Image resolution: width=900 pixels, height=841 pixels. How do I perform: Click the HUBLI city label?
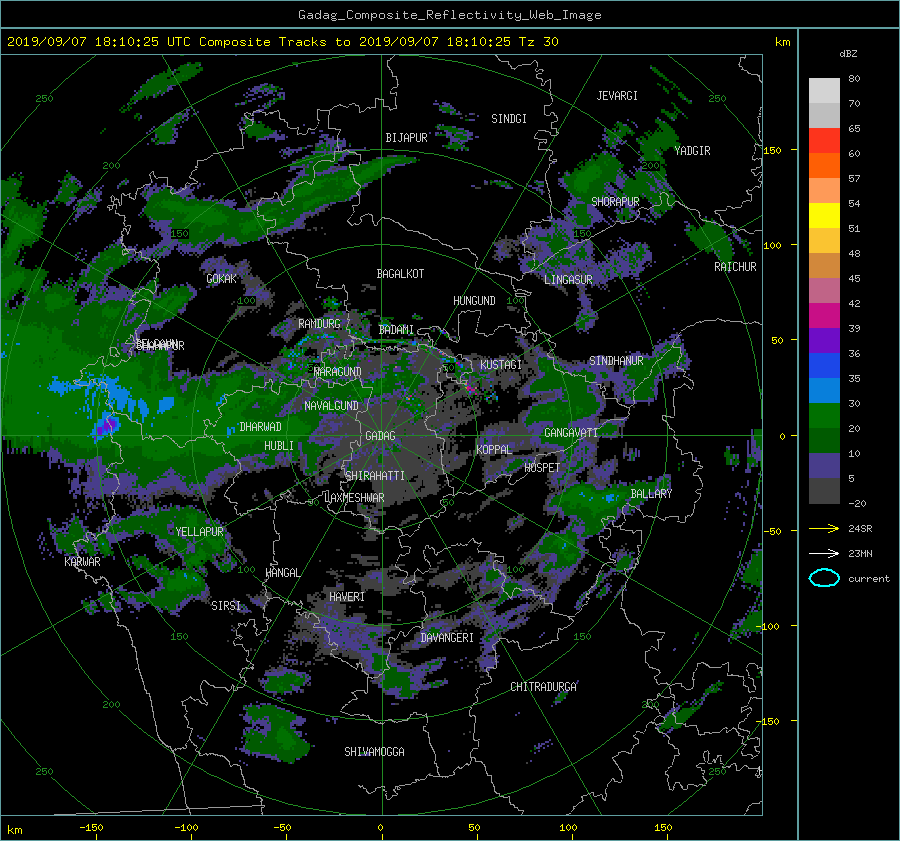point(279,446)
